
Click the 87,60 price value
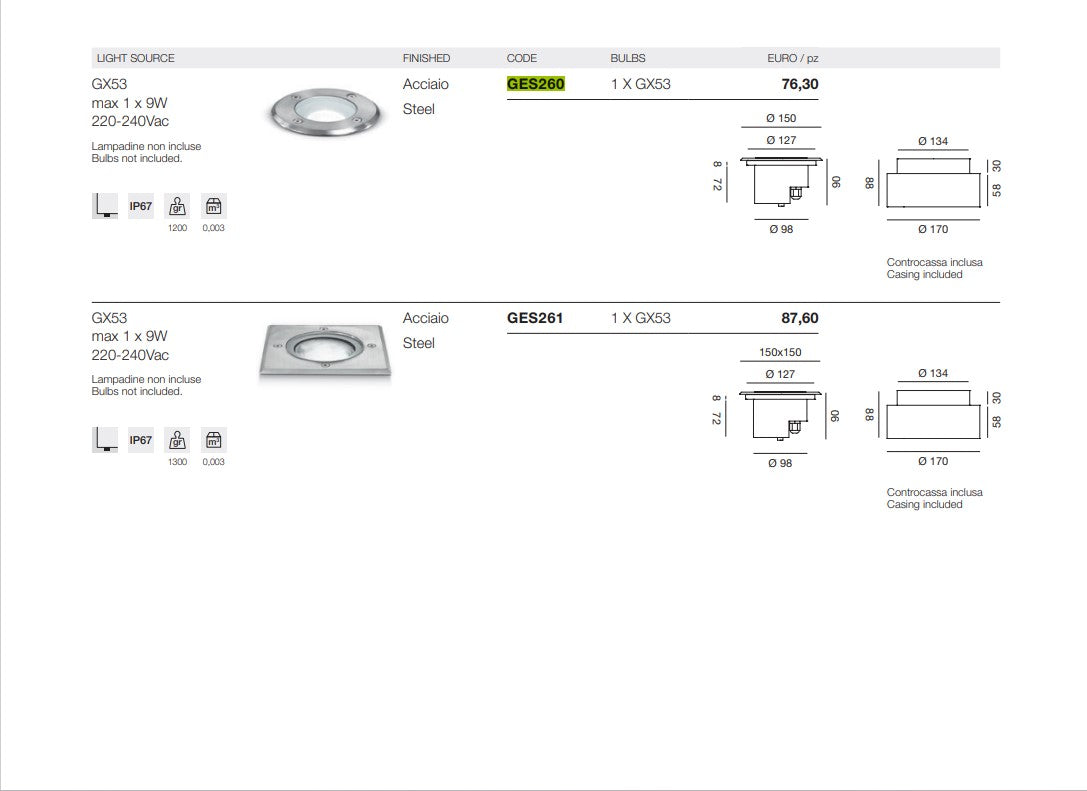[x=799, y=318]
